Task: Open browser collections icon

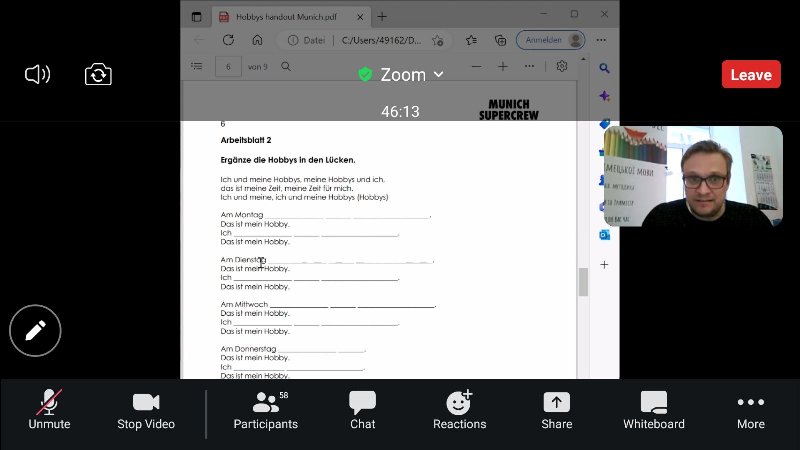Action: tap(501, 40)
